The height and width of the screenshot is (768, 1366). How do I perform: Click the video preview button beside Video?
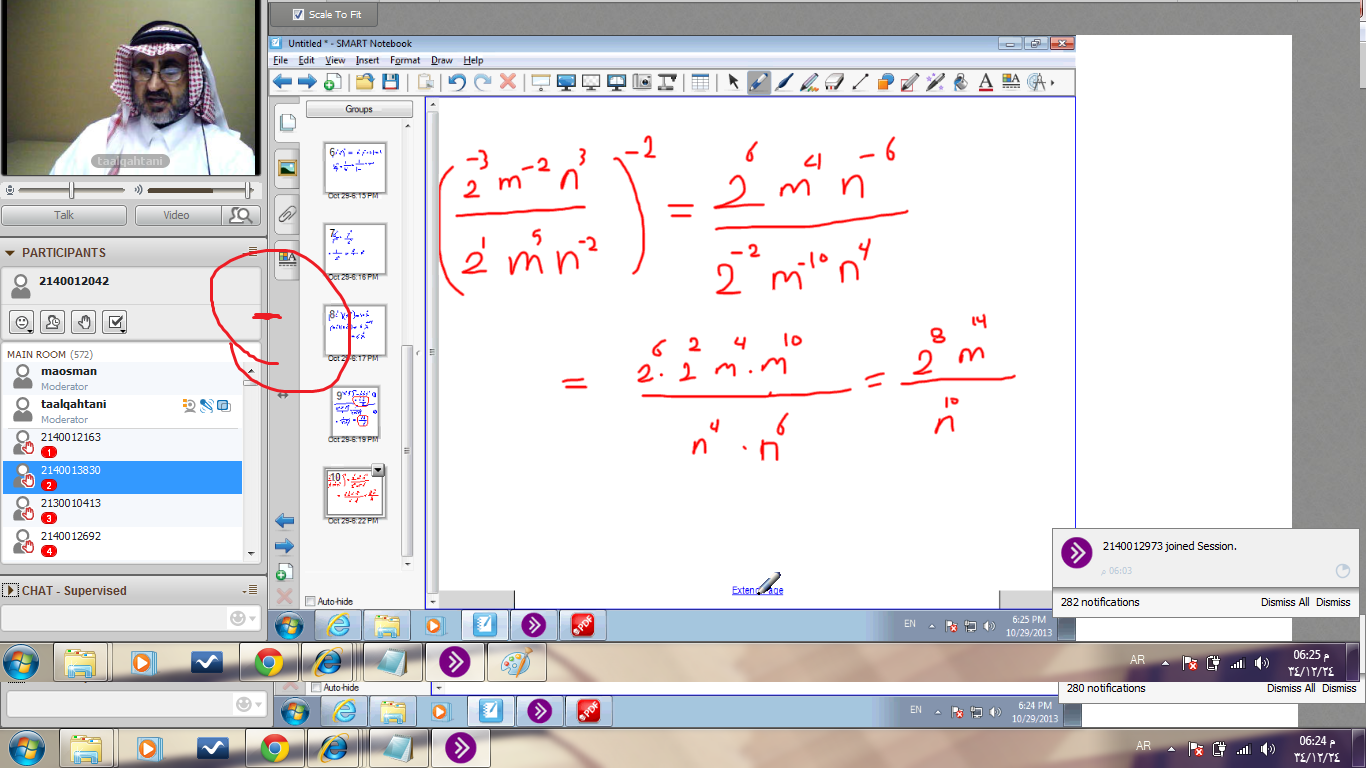(240, 215)
